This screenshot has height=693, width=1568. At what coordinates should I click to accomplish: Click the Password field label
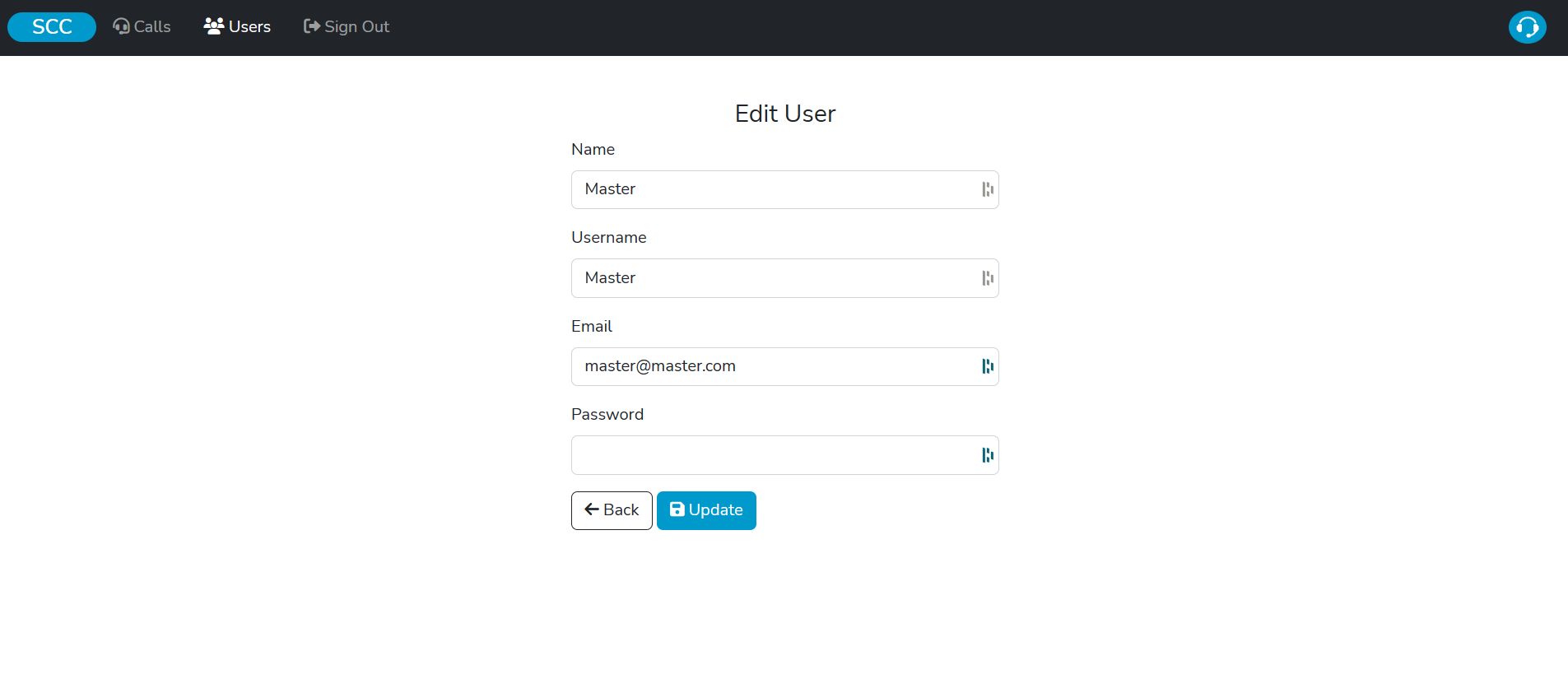tap(607, 414)
